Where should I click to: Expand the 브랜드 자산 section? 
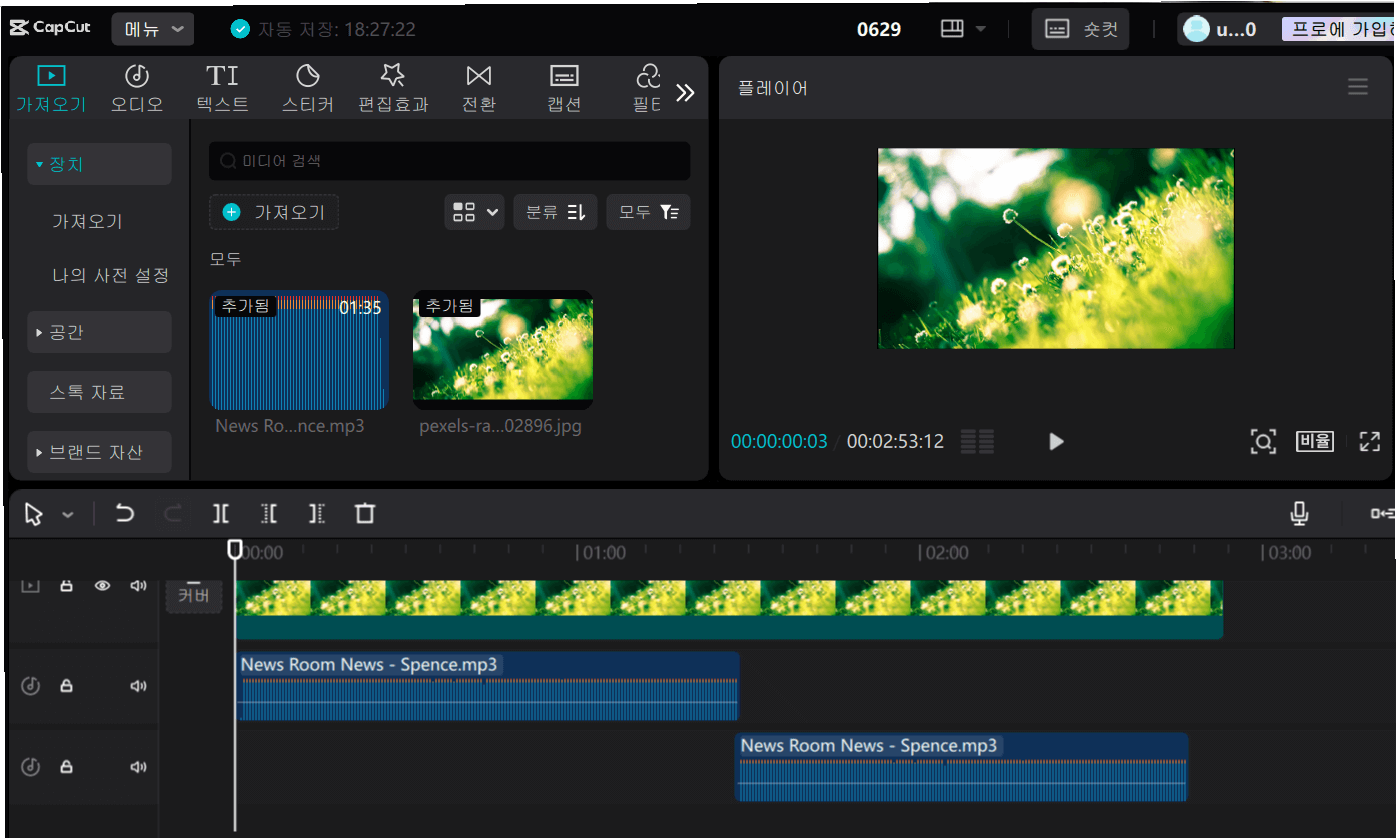click(99, 452)
